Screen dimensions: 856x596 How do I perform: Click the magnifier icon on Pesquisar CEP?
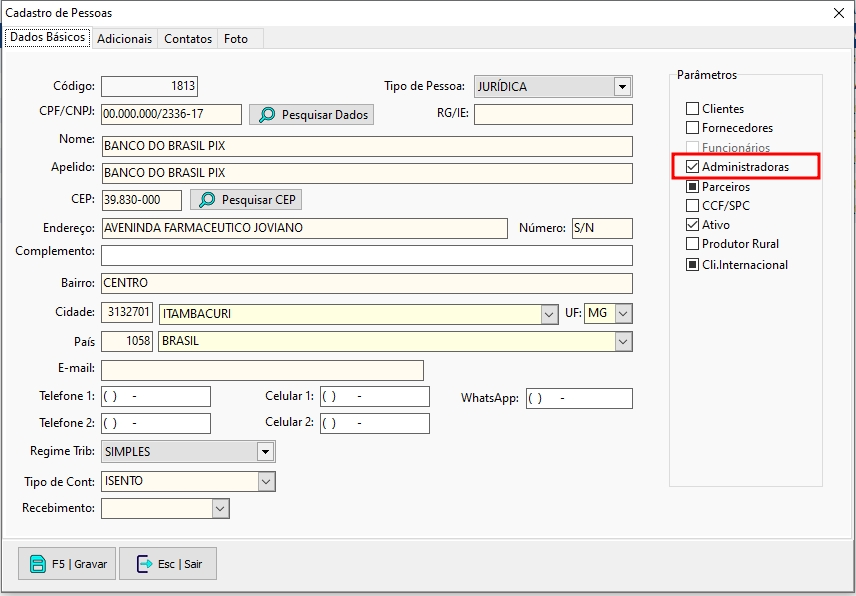pyautogui.click(x=207, y=200)
